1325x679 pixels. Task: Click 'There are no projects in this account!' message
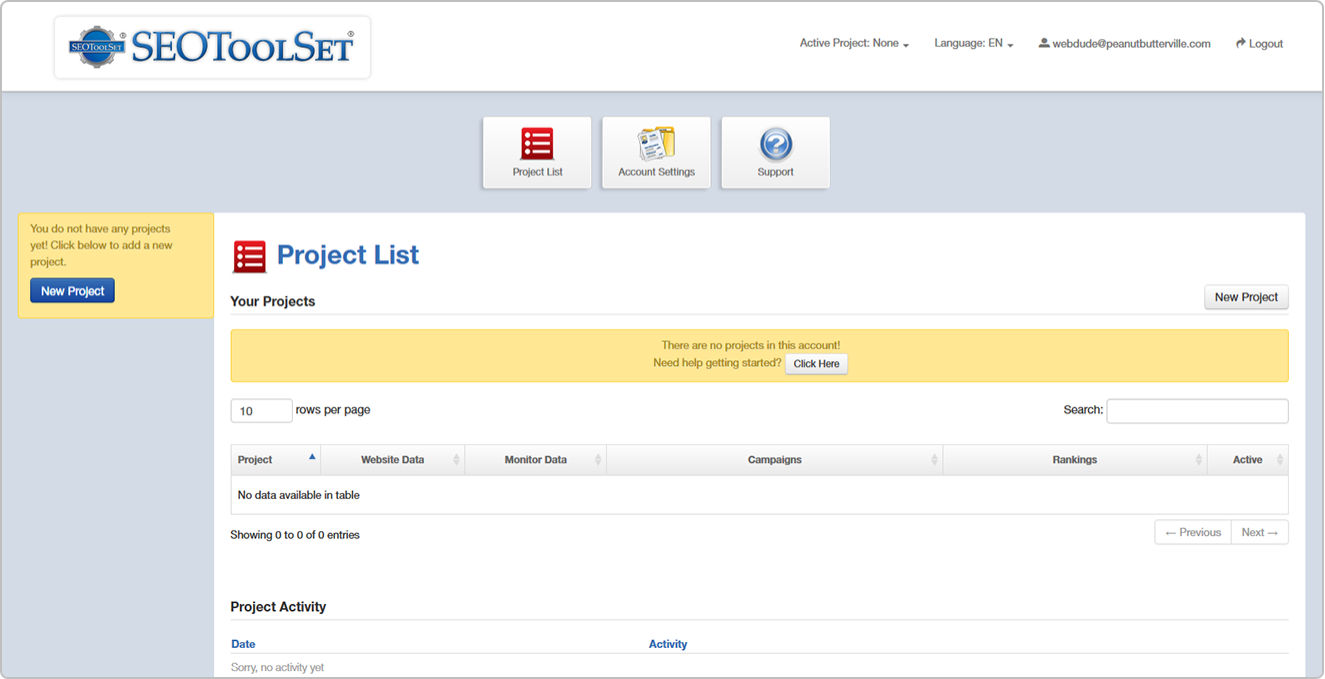click(x=751, y=345)
